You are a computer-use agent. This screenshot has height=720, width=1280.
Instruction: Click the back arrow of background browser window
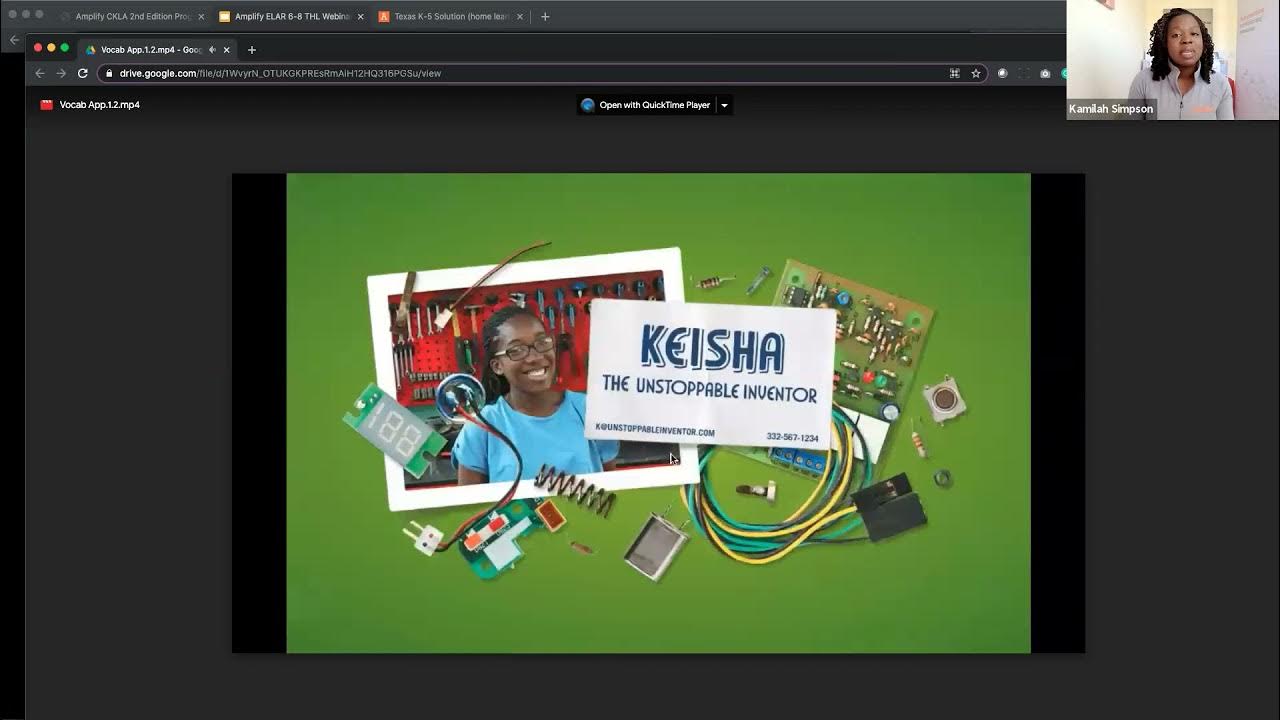click(14, 40)
